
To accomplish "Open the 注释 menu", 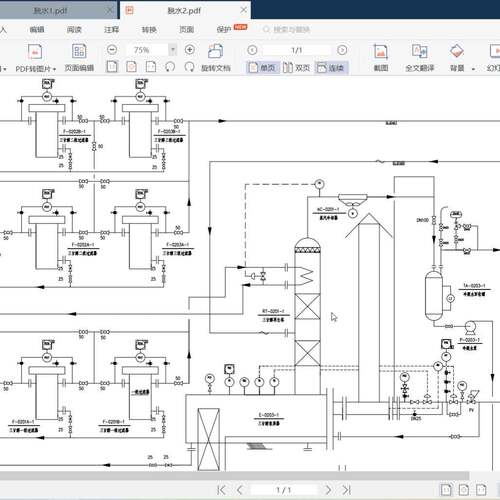I will coord(111,30).
